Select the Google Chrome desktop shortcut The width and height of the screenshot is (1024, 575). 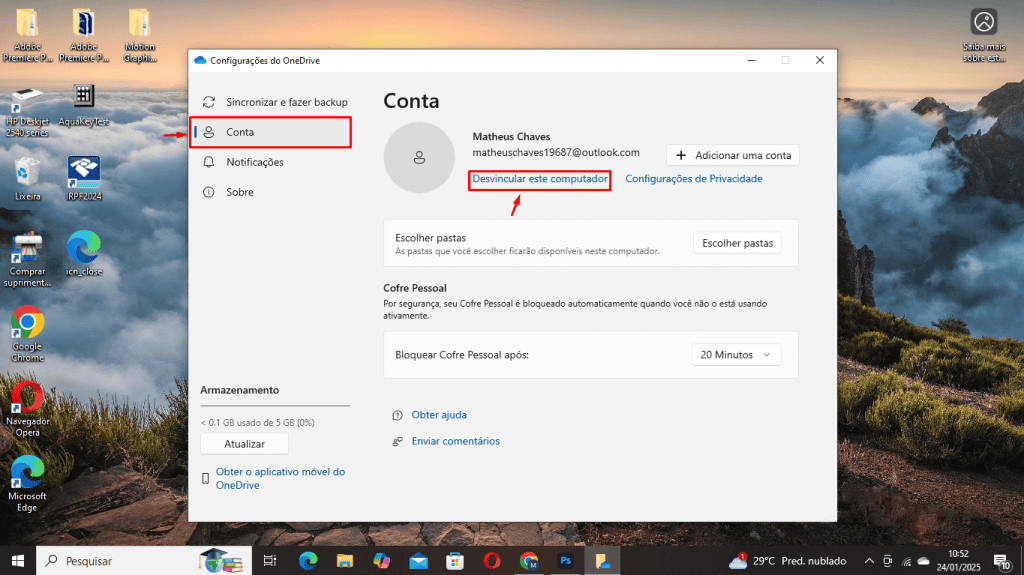27,334
